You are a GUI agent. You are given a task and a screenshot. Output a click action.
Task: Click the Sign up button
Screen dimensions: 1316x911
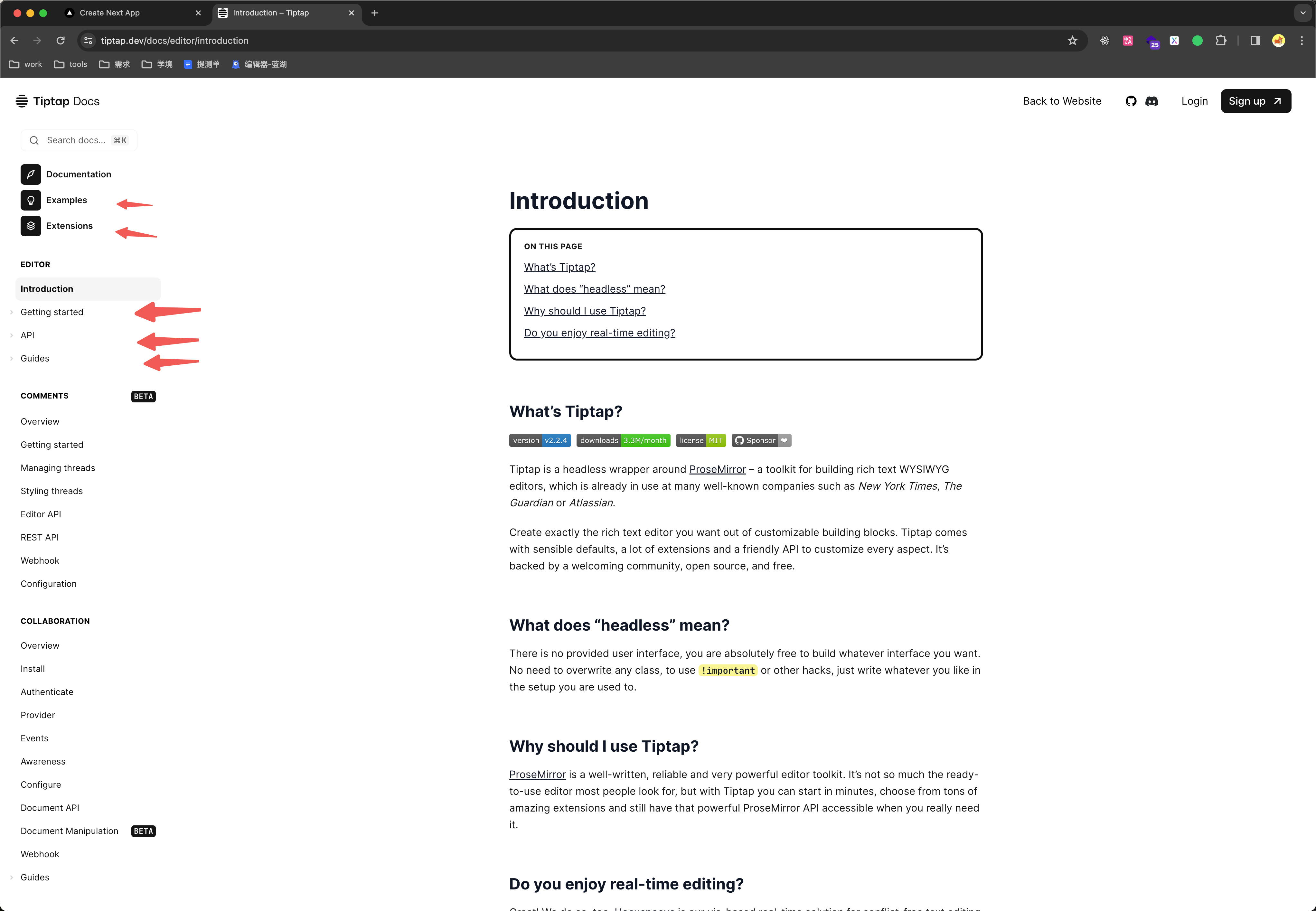pos(1255,101)
